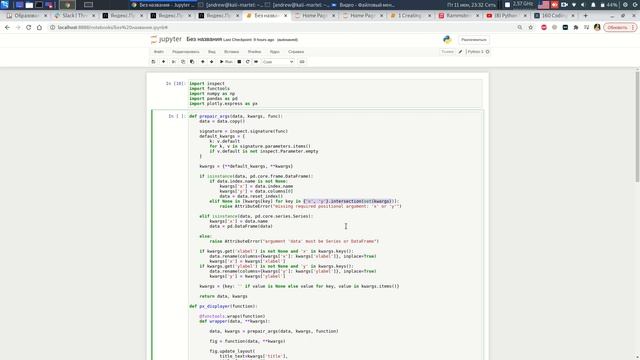Screen dimensions: 640x360
Task: Click the 'def px_displayer(function):' line
Action: click(x=223, y=306)
